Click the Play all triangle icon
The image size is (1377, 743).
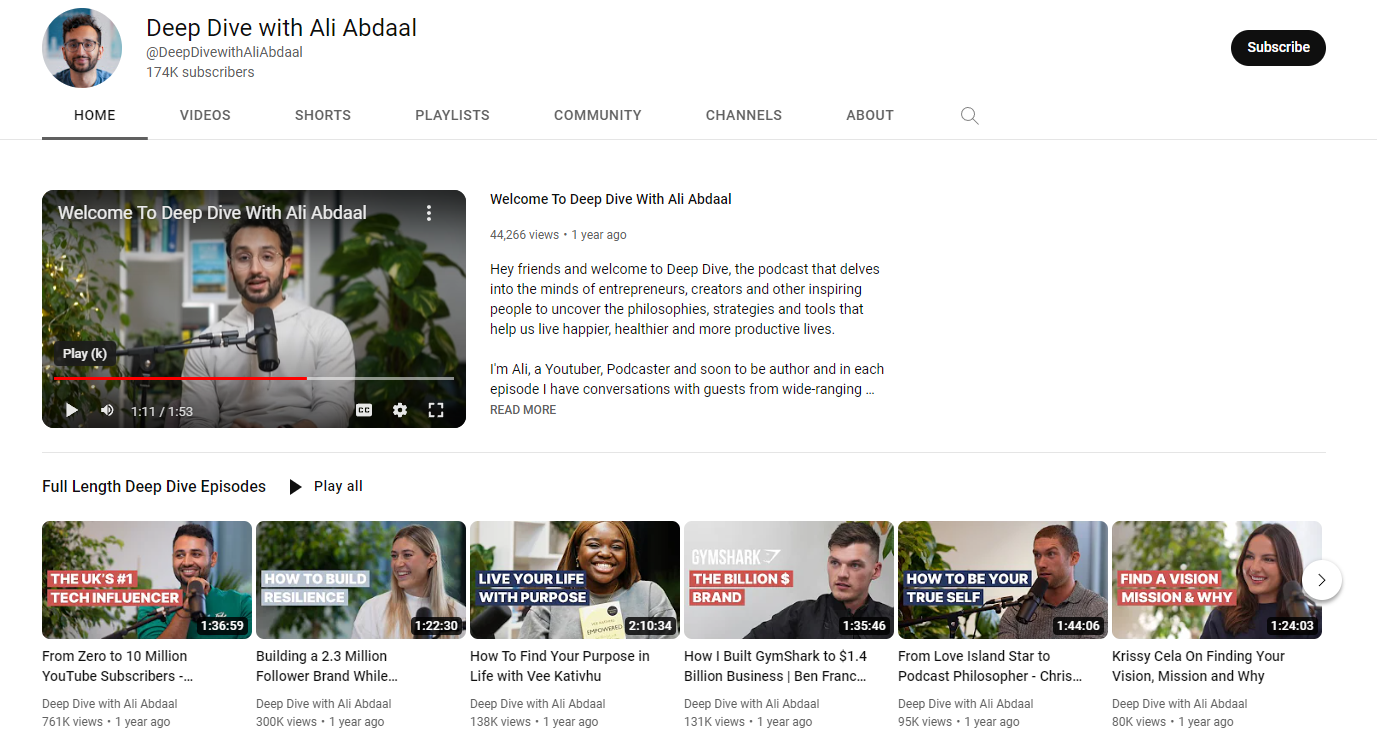[x=295, y=487]
